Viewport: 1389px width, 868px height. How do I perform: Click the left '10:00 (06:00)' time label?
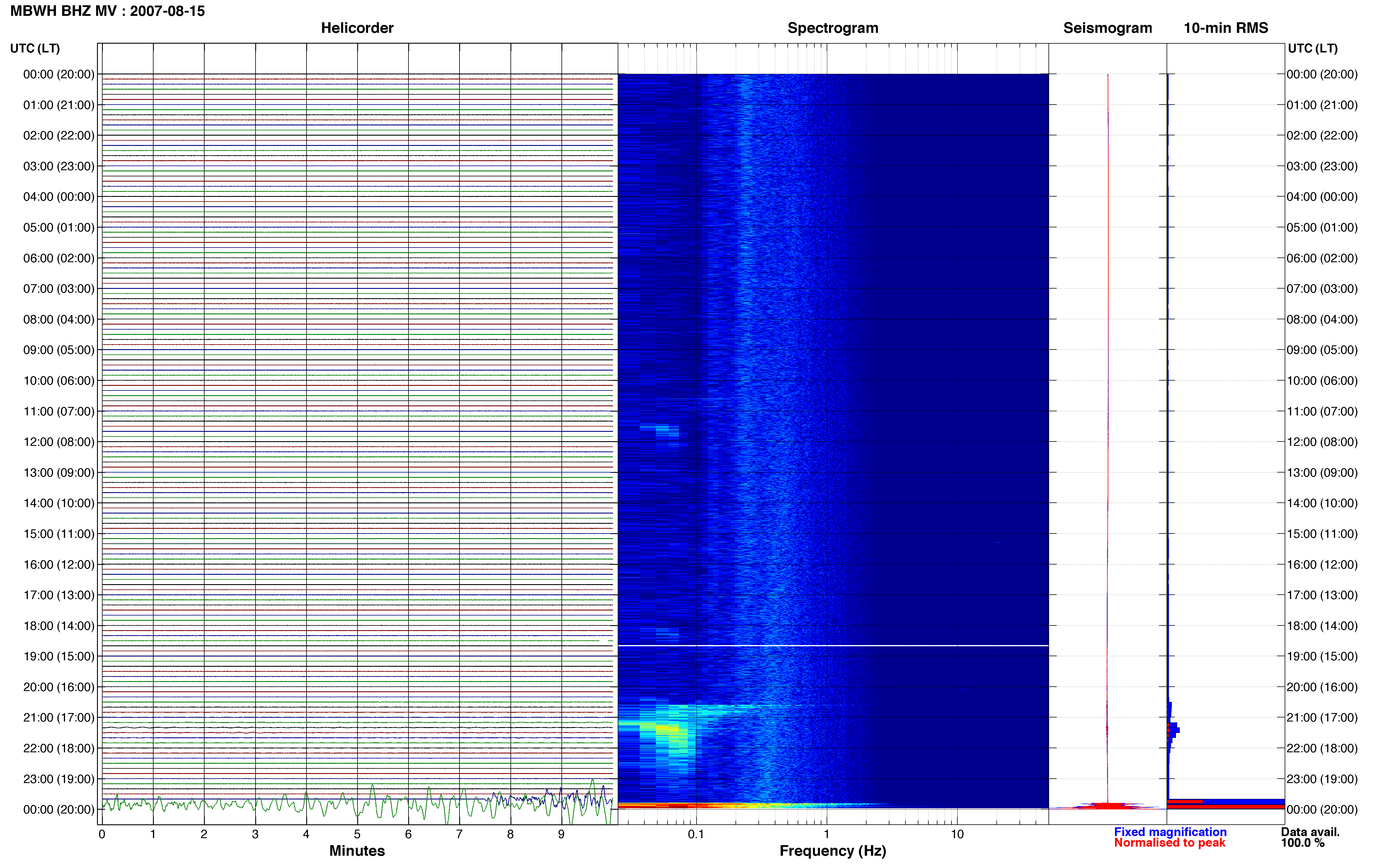59,381
